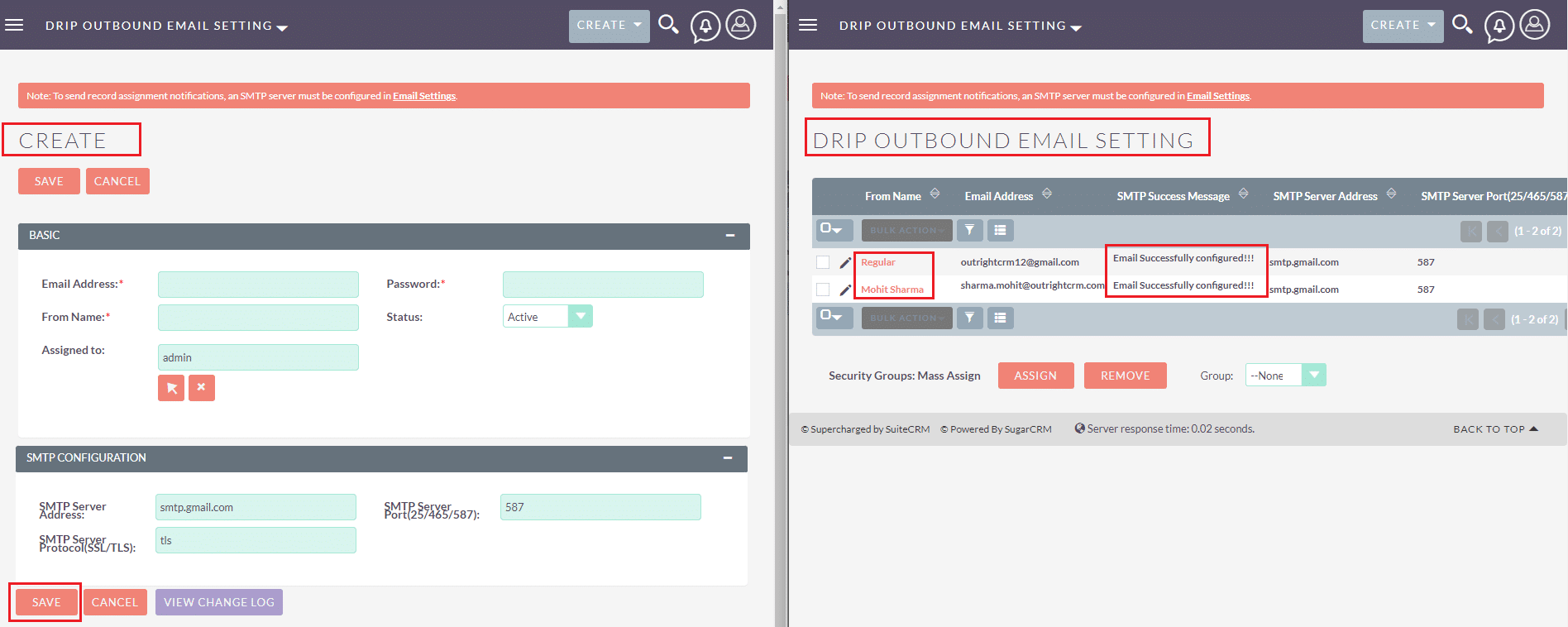
Task: Open notifications bell in left window
Action: point(705,26)
